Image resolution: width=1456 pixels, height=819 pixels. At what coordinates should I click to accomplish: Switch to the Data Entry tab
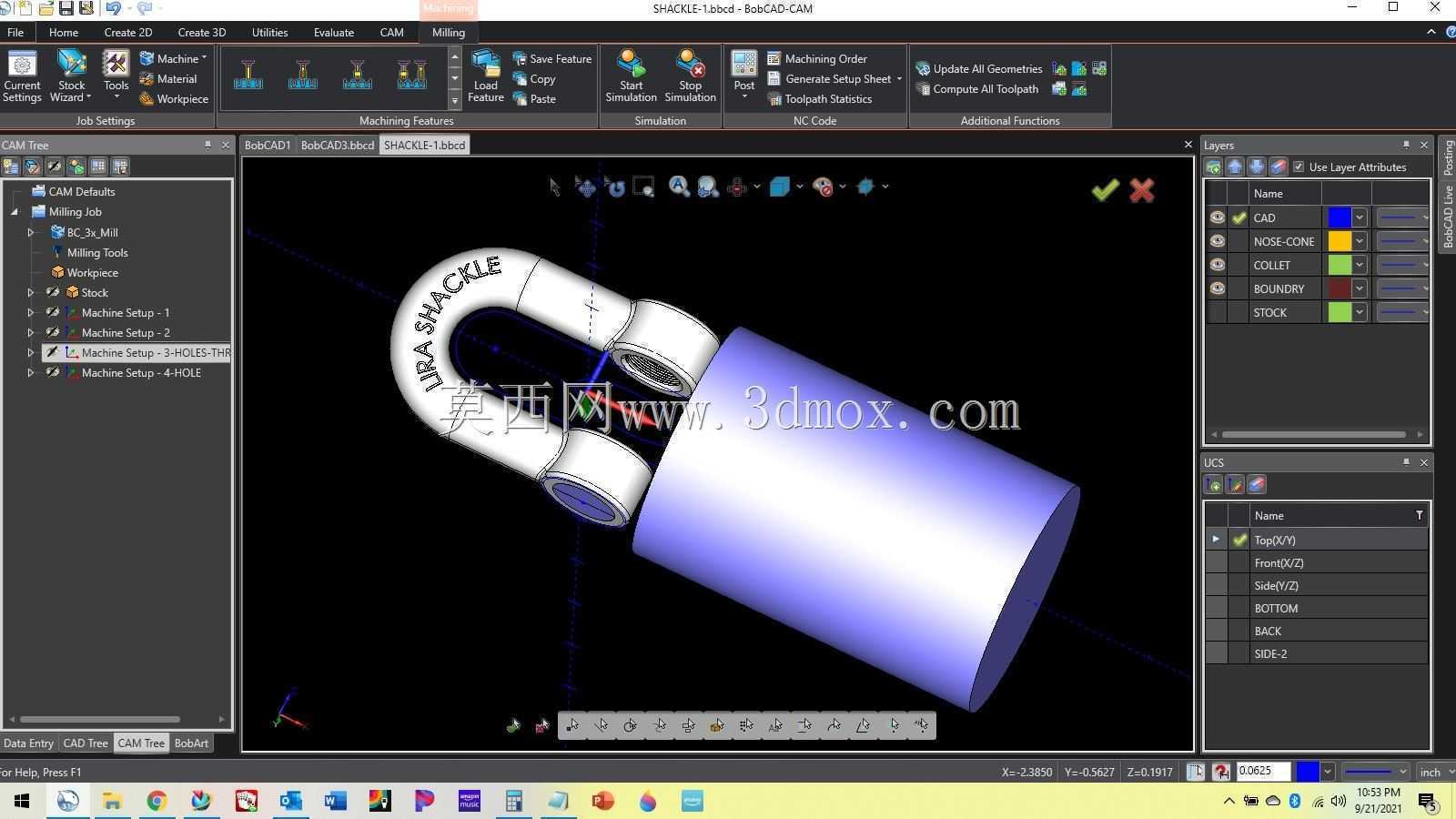28,743
